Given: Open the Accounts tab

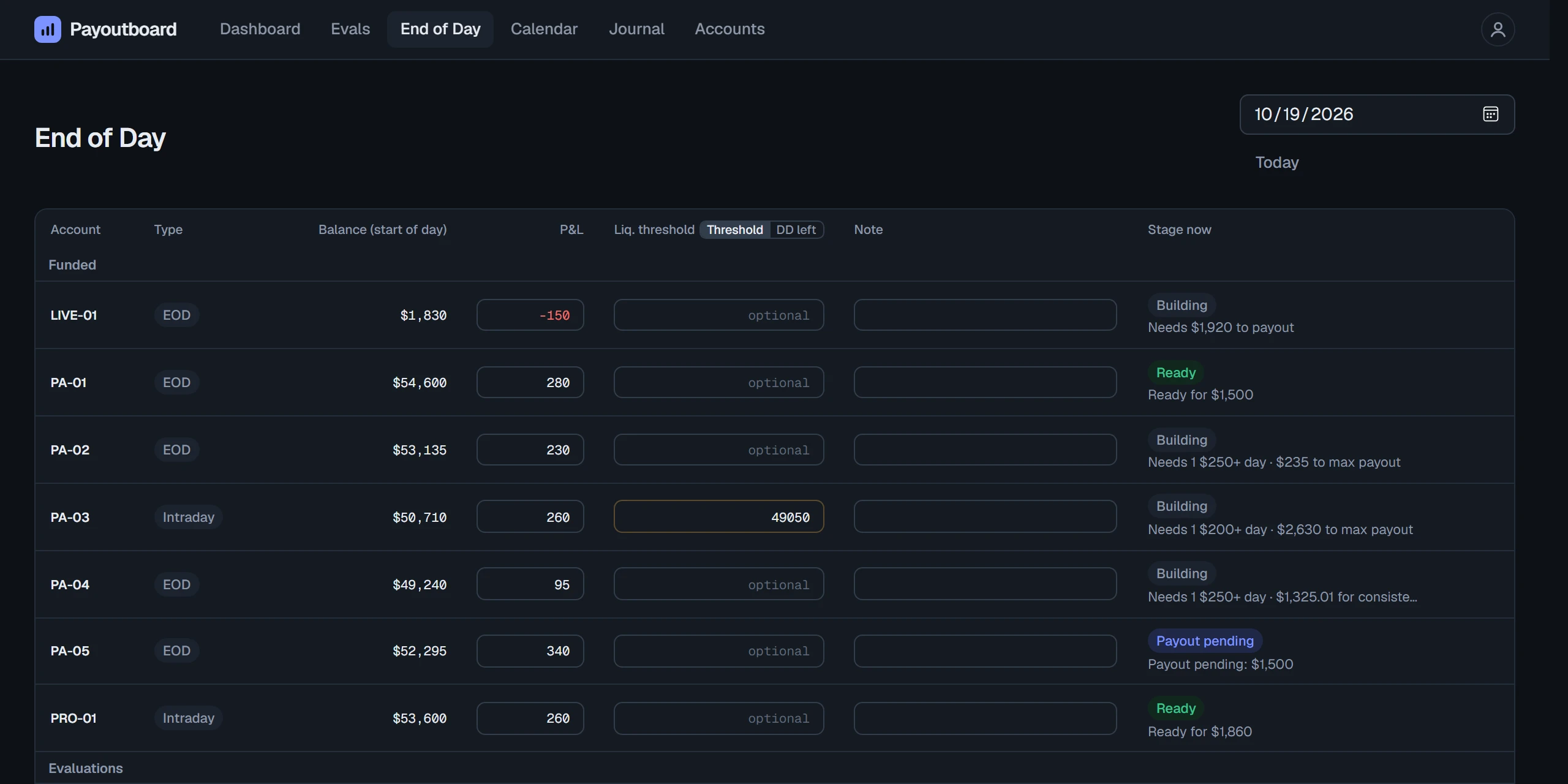Looking at the screenshot, I should (729, 29).
